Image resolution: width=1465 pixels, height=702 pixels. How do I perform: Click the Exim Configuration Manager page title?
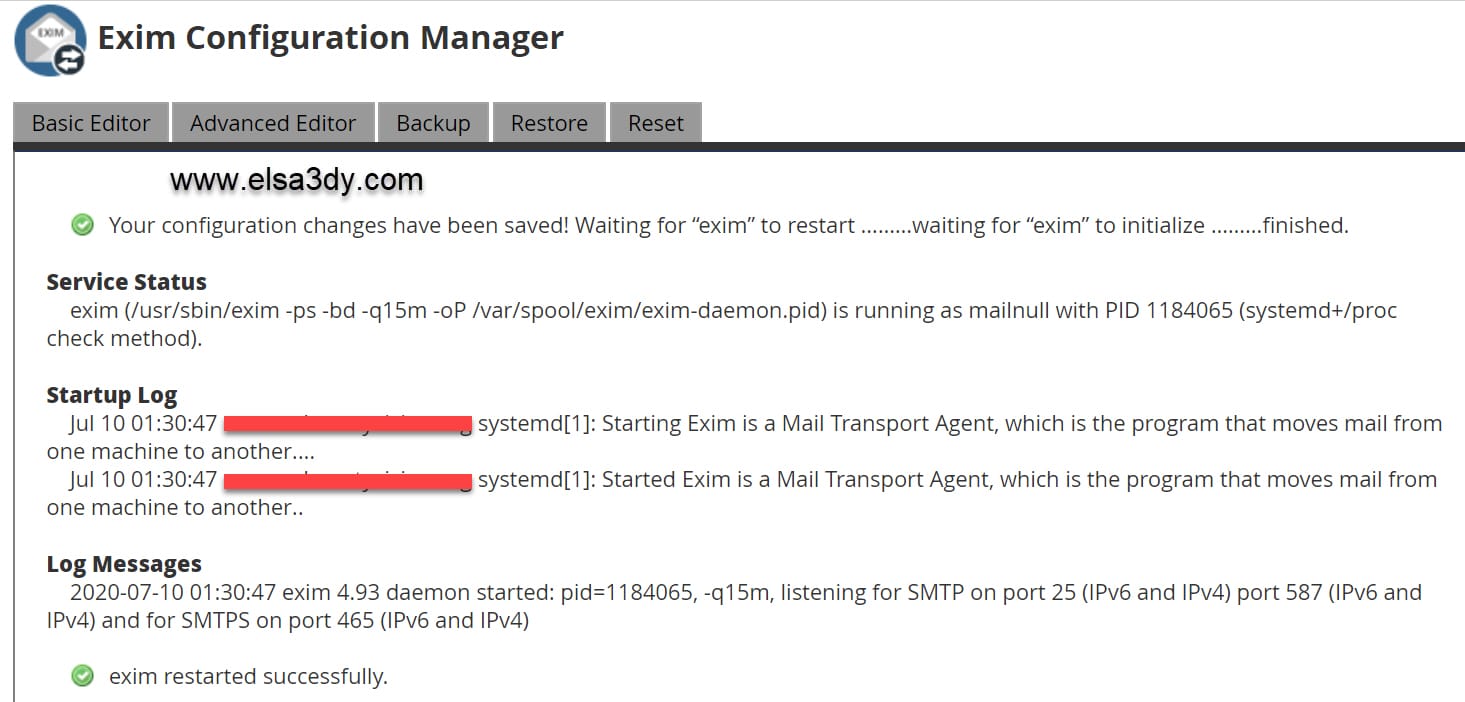tap(331, 38)
